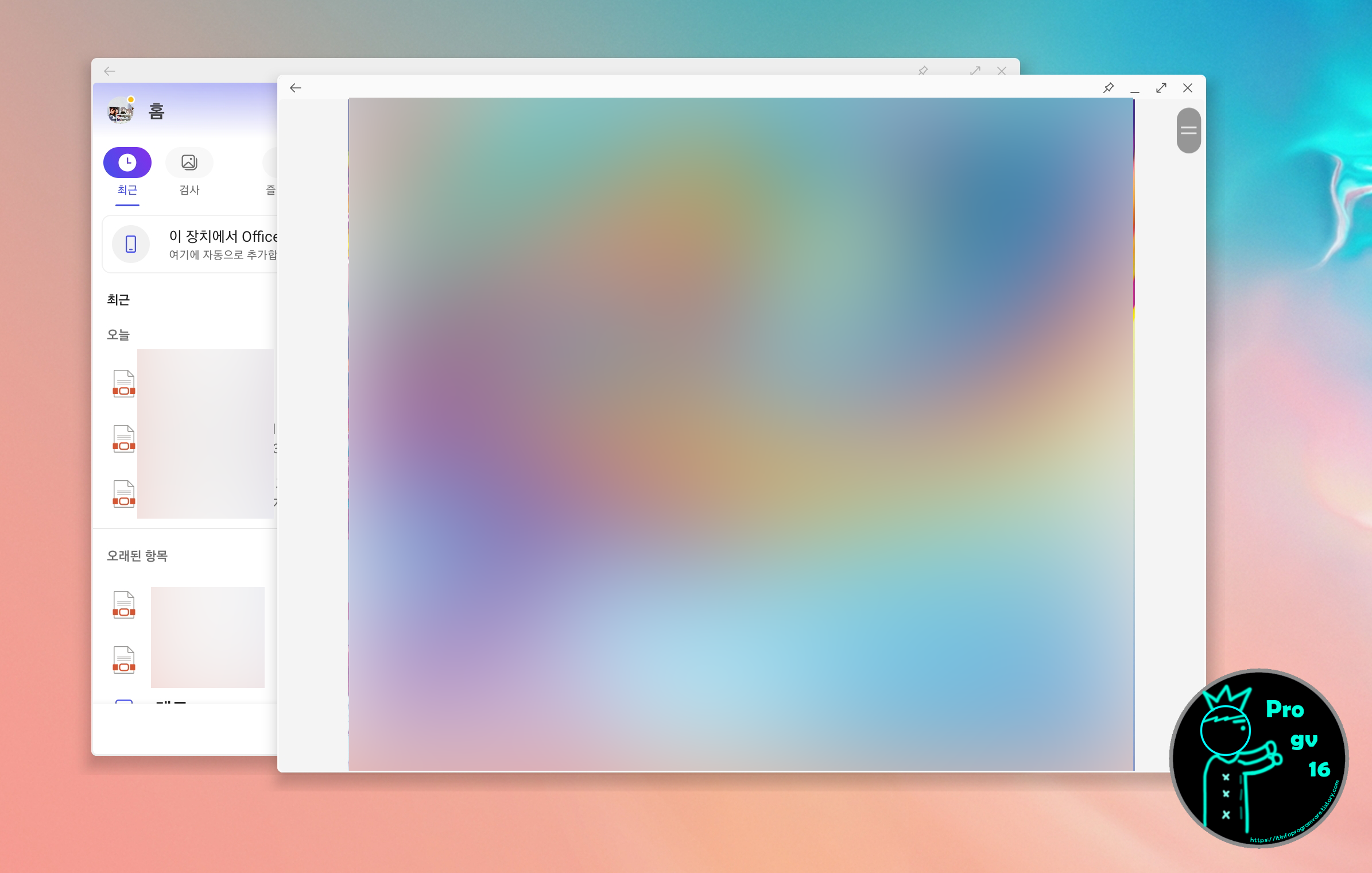1372x873 pixels.
Task: Open the first document under 오래된 항목
Action: pyautogui.click(x=124, y=605)
